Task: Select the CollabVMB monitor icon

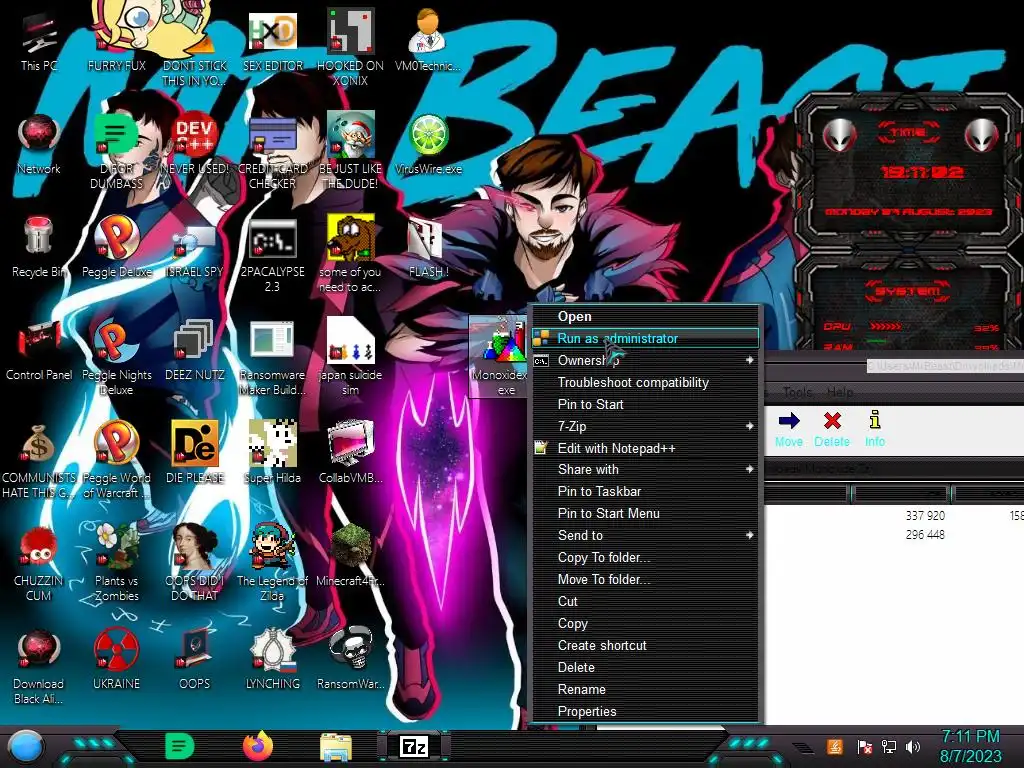Action: click(x=350, y=452)
